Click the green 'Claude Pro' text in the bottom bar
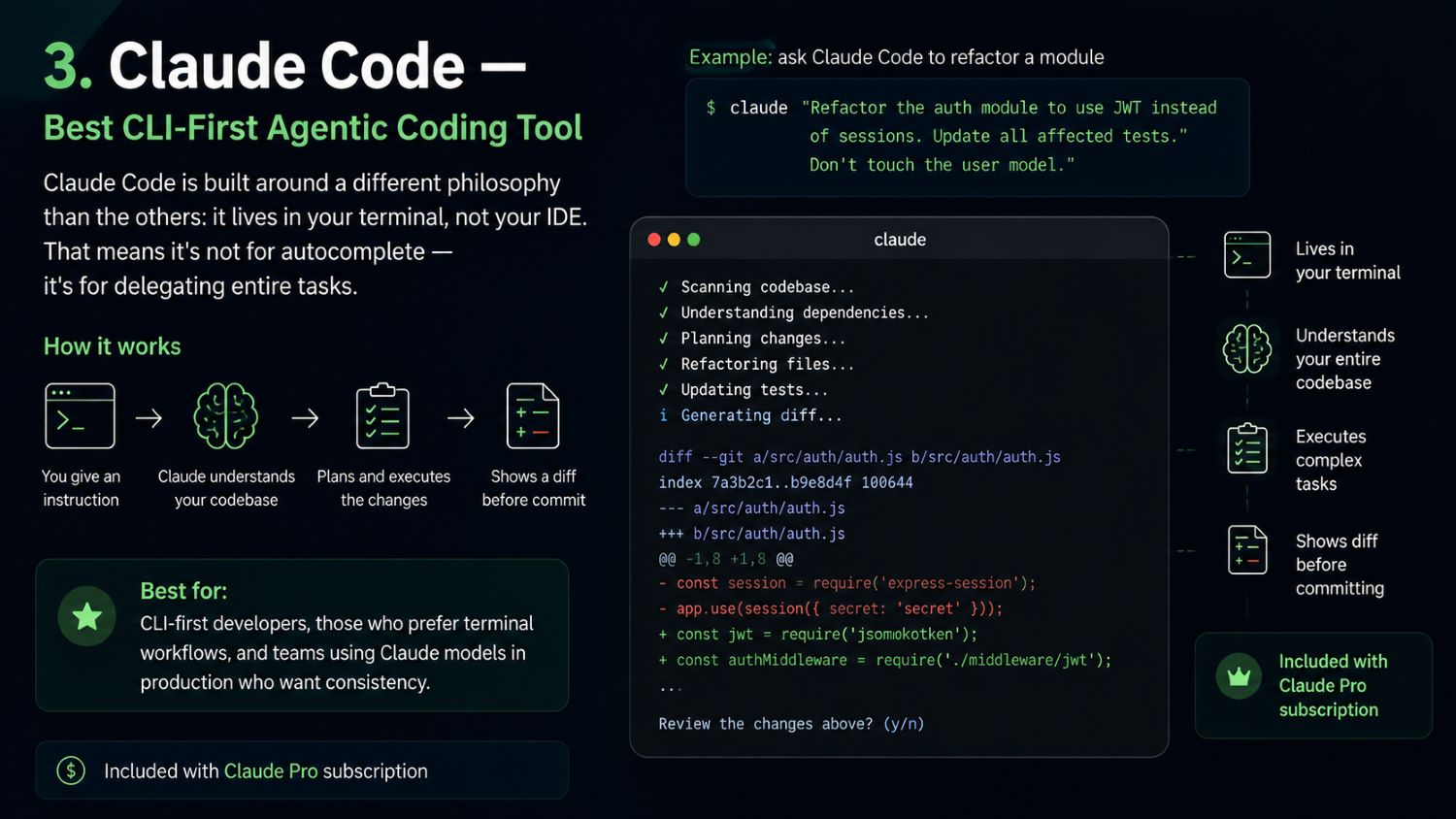The height and width of the screenshot is (819, 1456). (x=271, y=770)
